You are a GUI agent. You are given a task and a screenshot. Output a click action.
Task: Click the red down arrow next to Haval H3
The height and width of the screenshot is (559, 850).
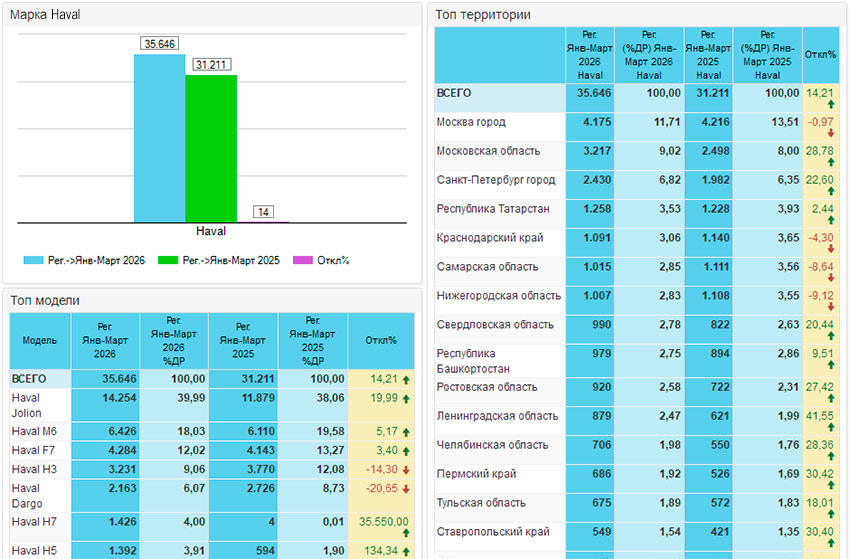pos(405,469)
